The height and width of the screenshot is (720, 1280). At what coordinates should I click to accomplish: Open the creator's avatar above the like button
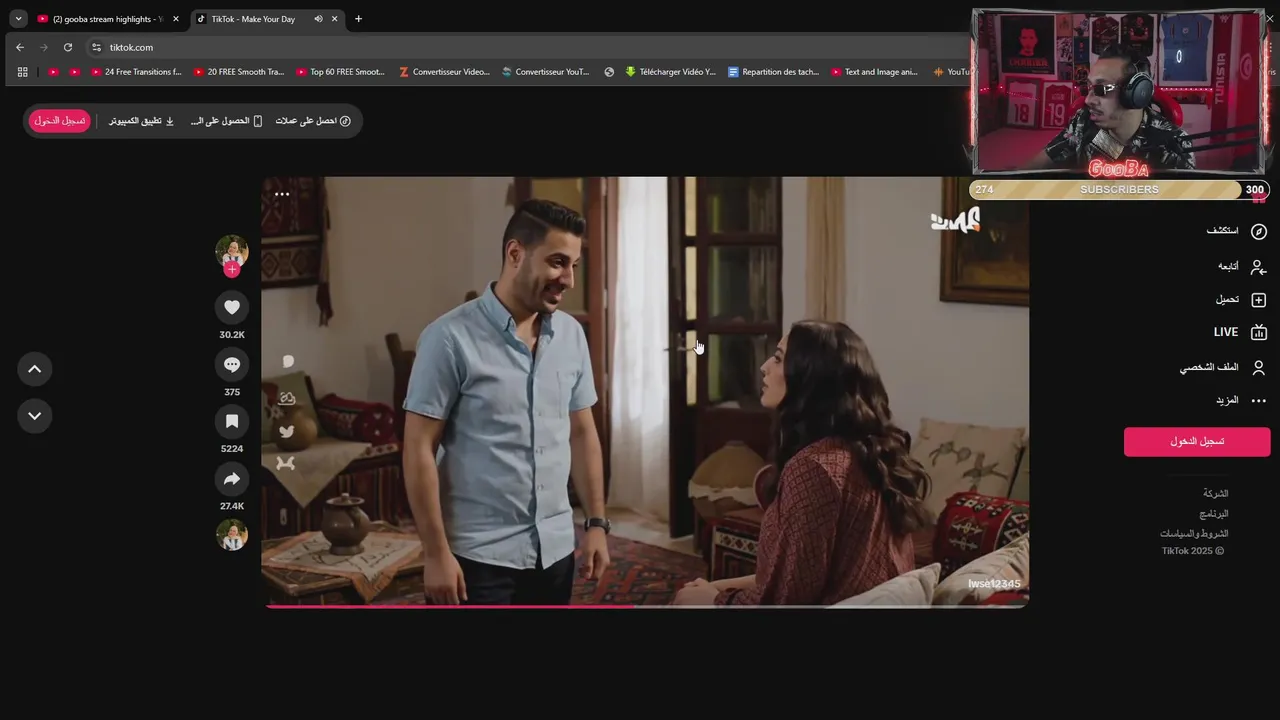232,251
